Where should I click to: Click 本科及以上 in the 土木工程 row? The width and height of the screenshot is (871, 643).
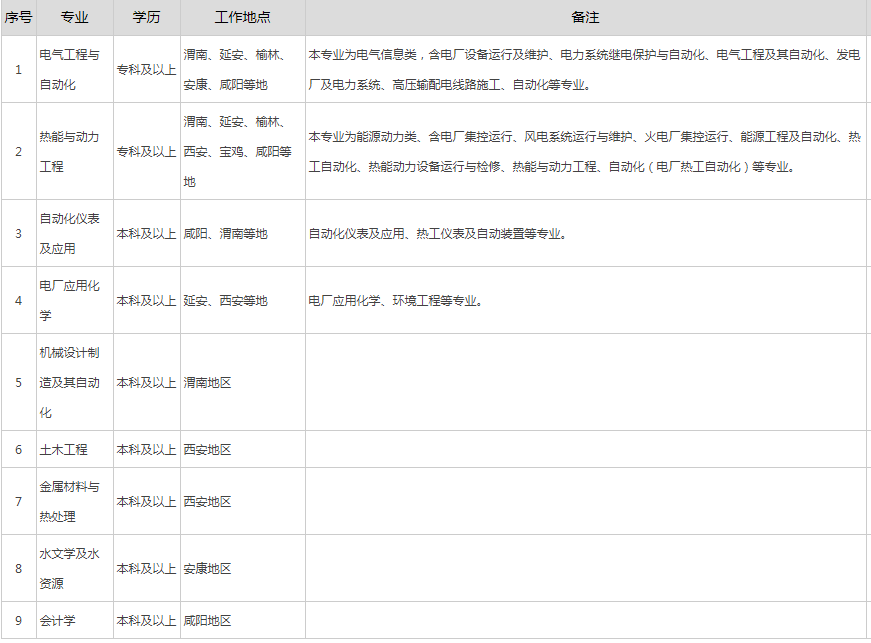pos(147,450)
